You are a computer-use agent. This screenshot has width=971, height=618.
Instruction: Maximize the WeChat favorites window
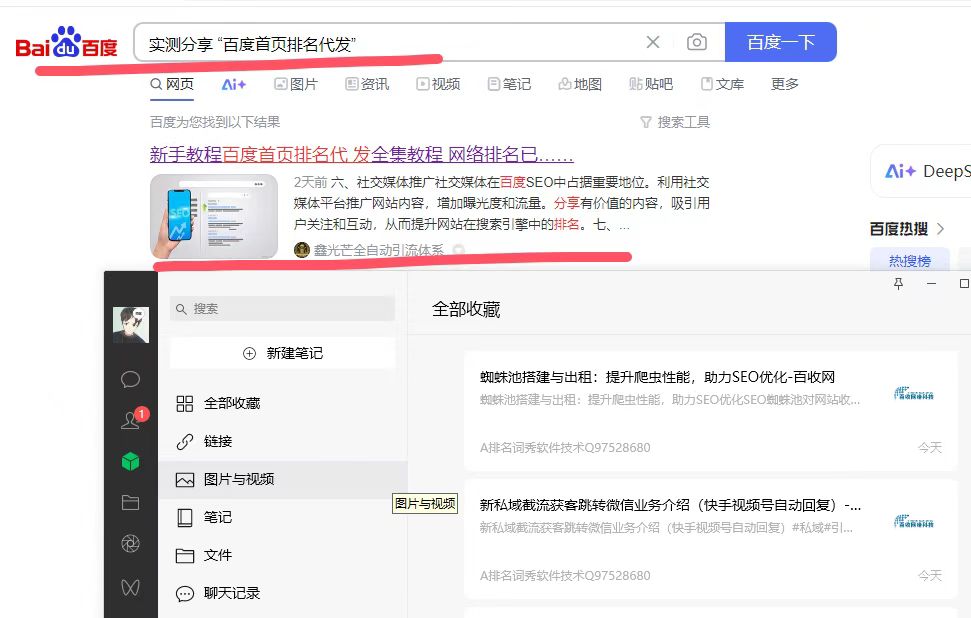964,284
